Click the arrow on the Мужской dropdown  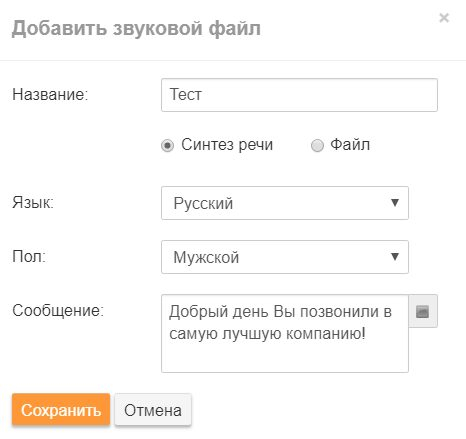(395, 257)
